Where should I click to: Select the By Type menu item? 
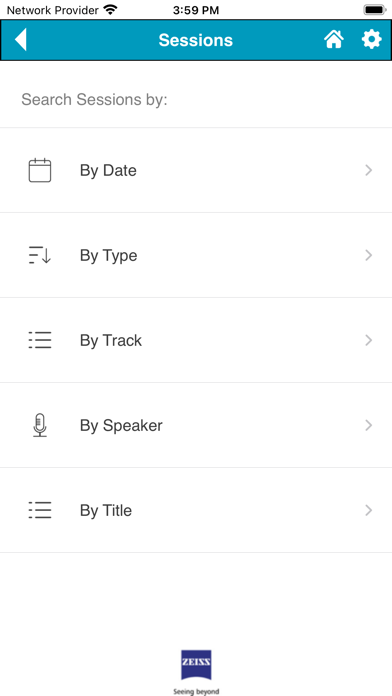point(196,255)
